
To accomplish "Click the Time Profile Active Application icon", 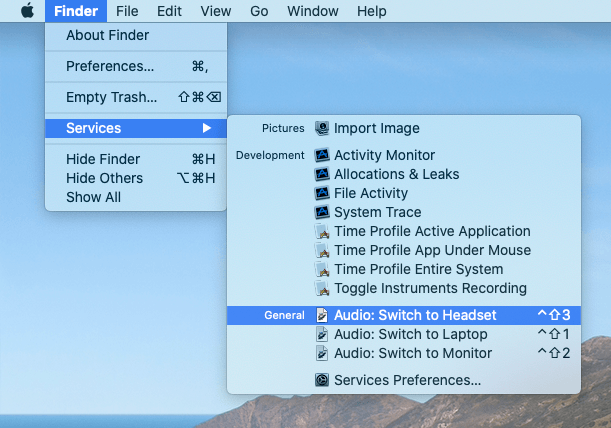I will coord(322,231).
